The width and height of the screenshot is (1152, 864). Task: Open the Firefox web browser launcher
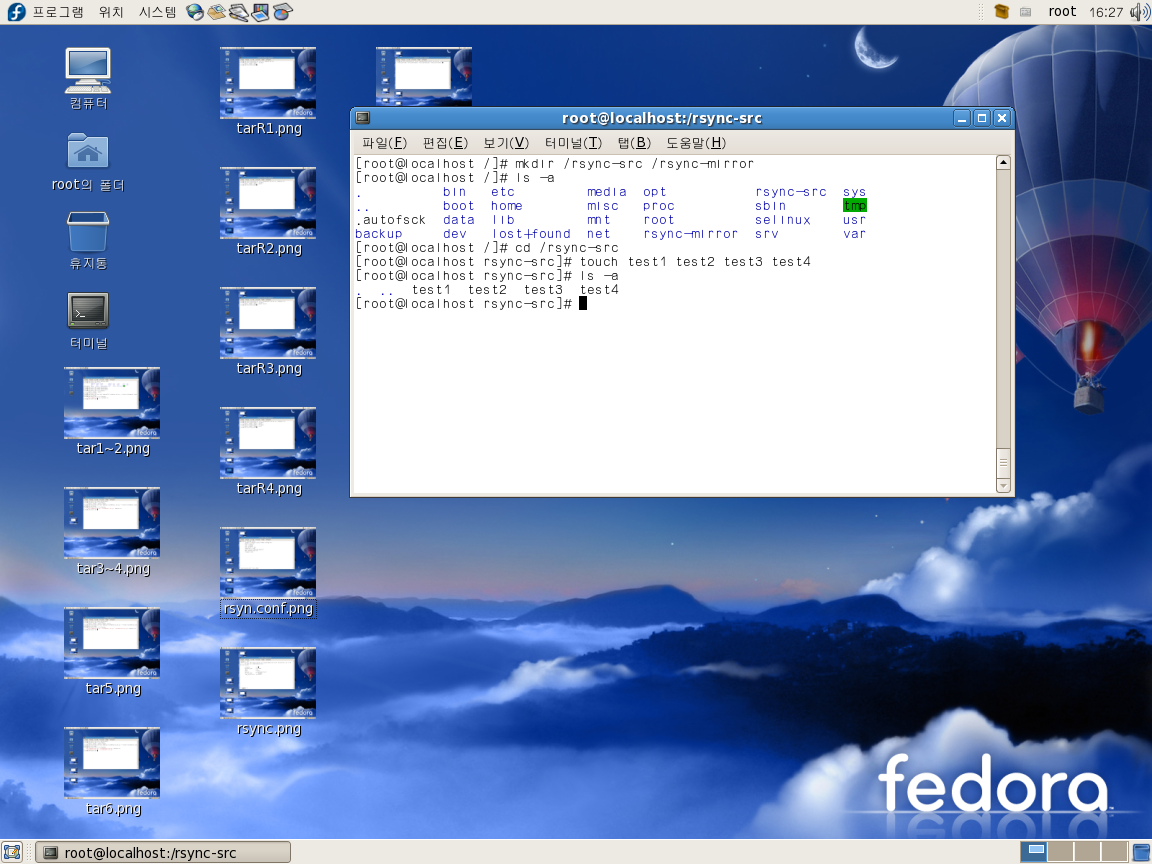tap(195, 12)
